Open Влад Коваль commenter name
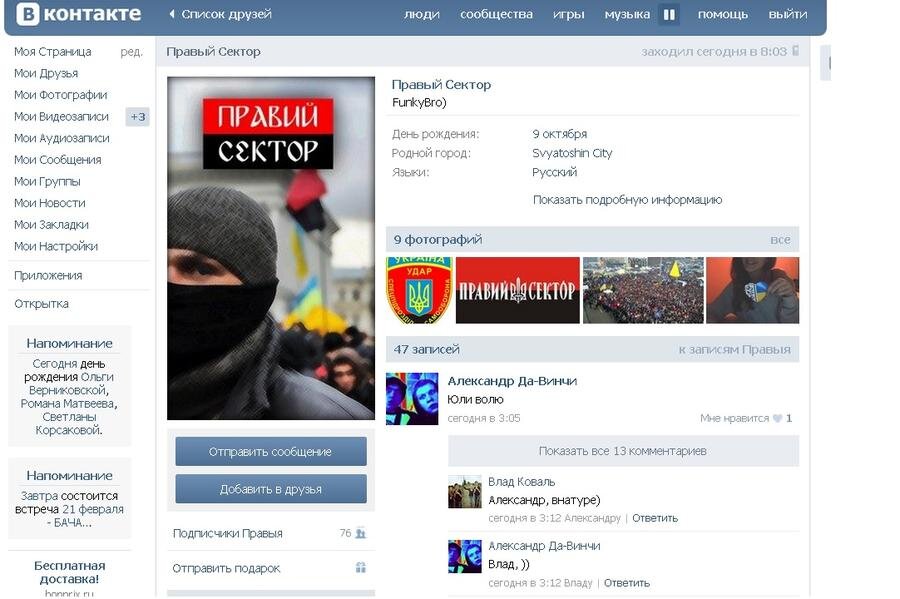900x599 pixels. point(521,481)
